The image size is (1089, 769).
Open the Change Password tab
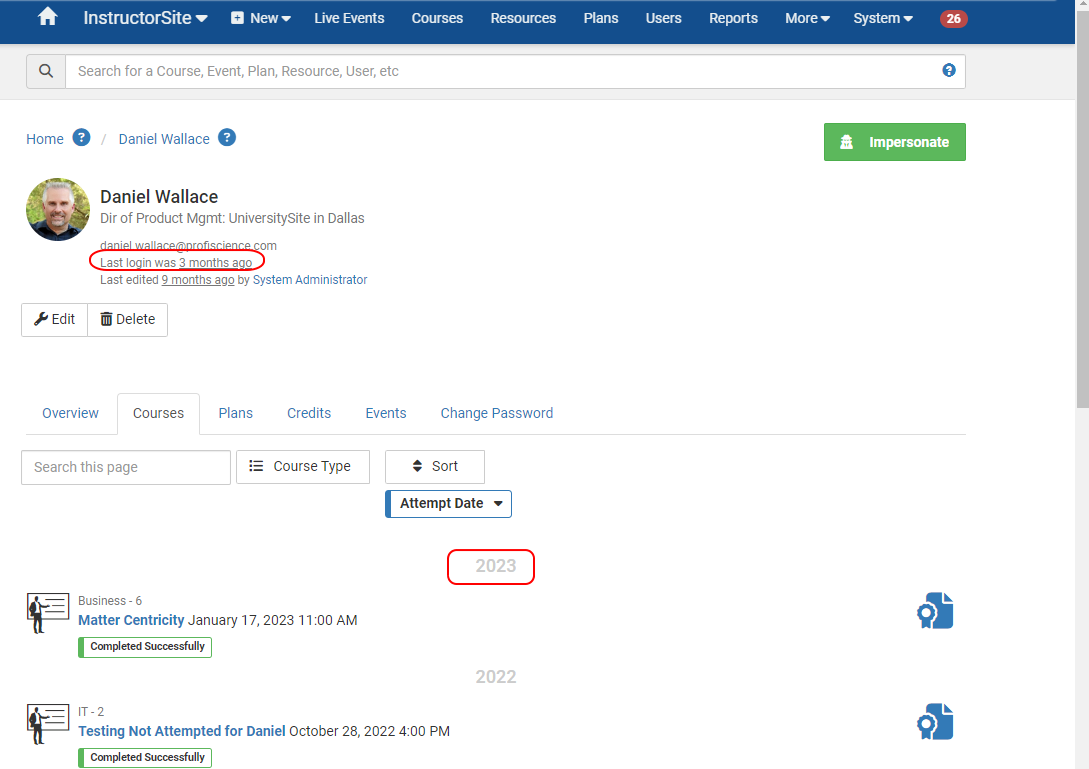pyautogui.click(x=497, y=413)
